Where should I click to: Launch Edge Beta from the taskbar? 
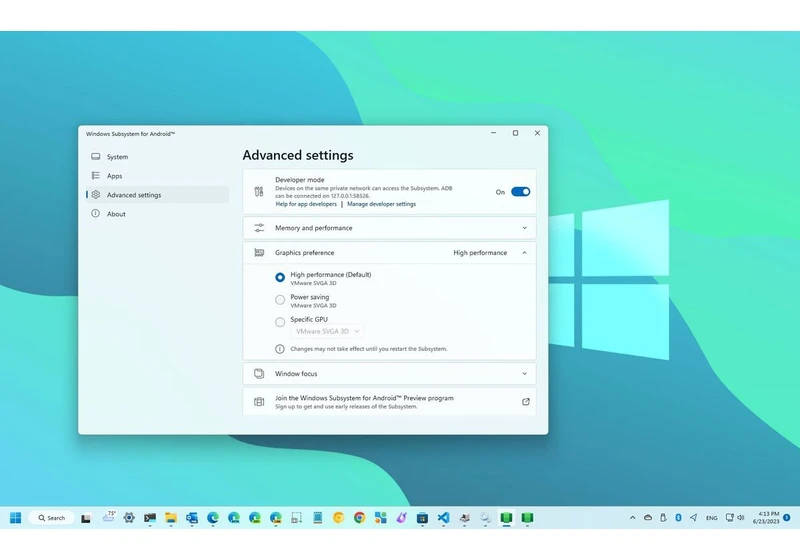(x=234, y=518)
